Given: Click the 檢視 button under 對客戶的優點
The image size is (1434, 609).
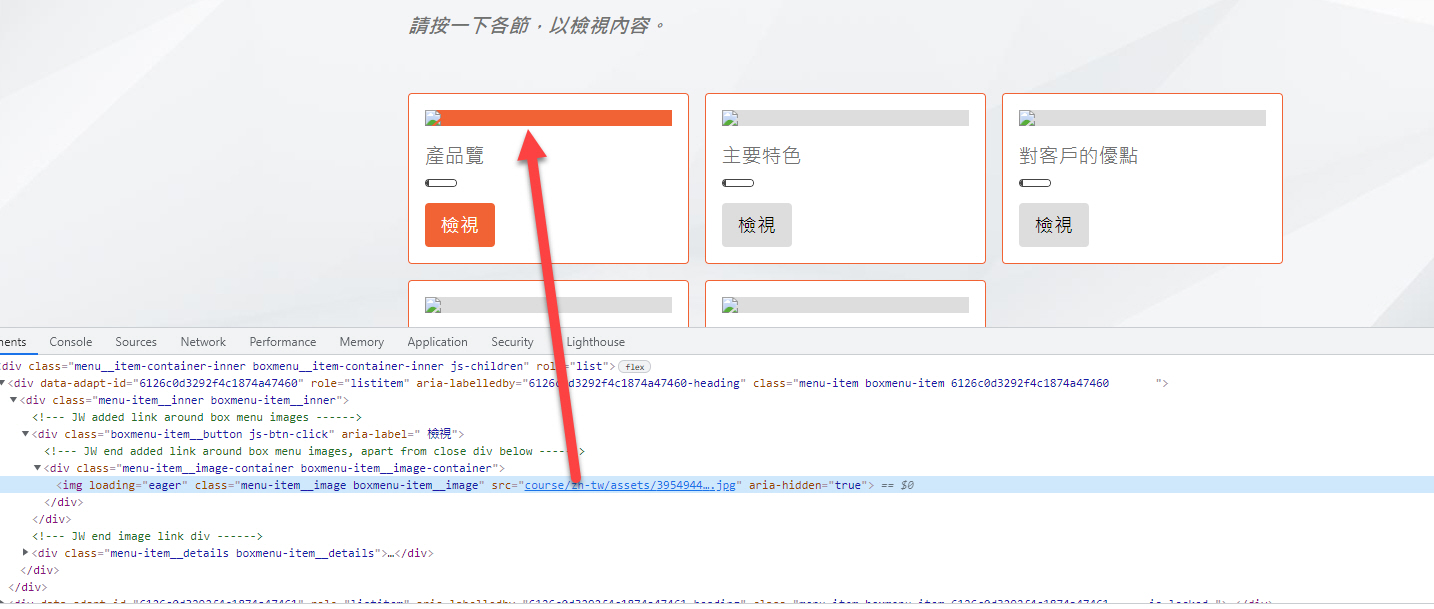Looking at the screenshot, I should (x=1054, y=225).
